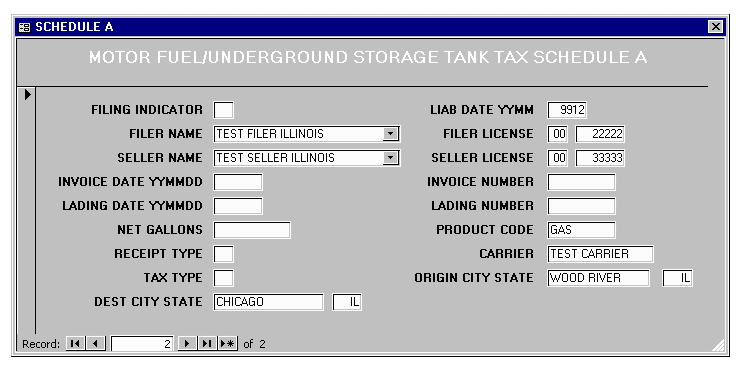Click SELLER LICENSE prefix field 00

pyautogui.click(x=558, y=158)
